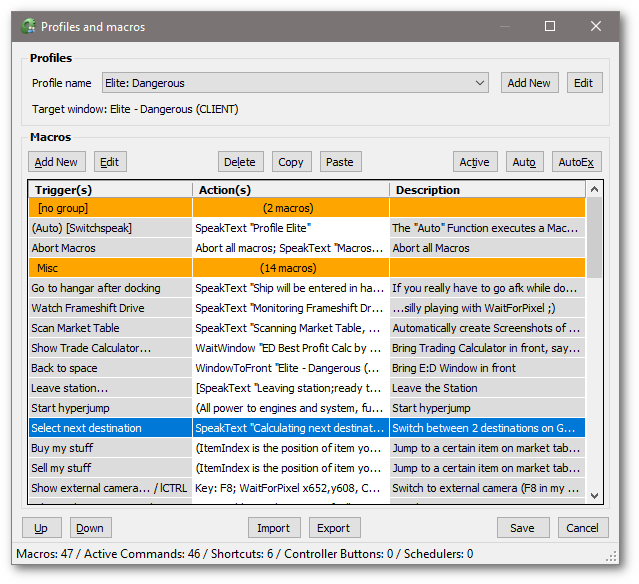Click the Import button
Screen dimensions: 639x584
[x=274, y=528]
